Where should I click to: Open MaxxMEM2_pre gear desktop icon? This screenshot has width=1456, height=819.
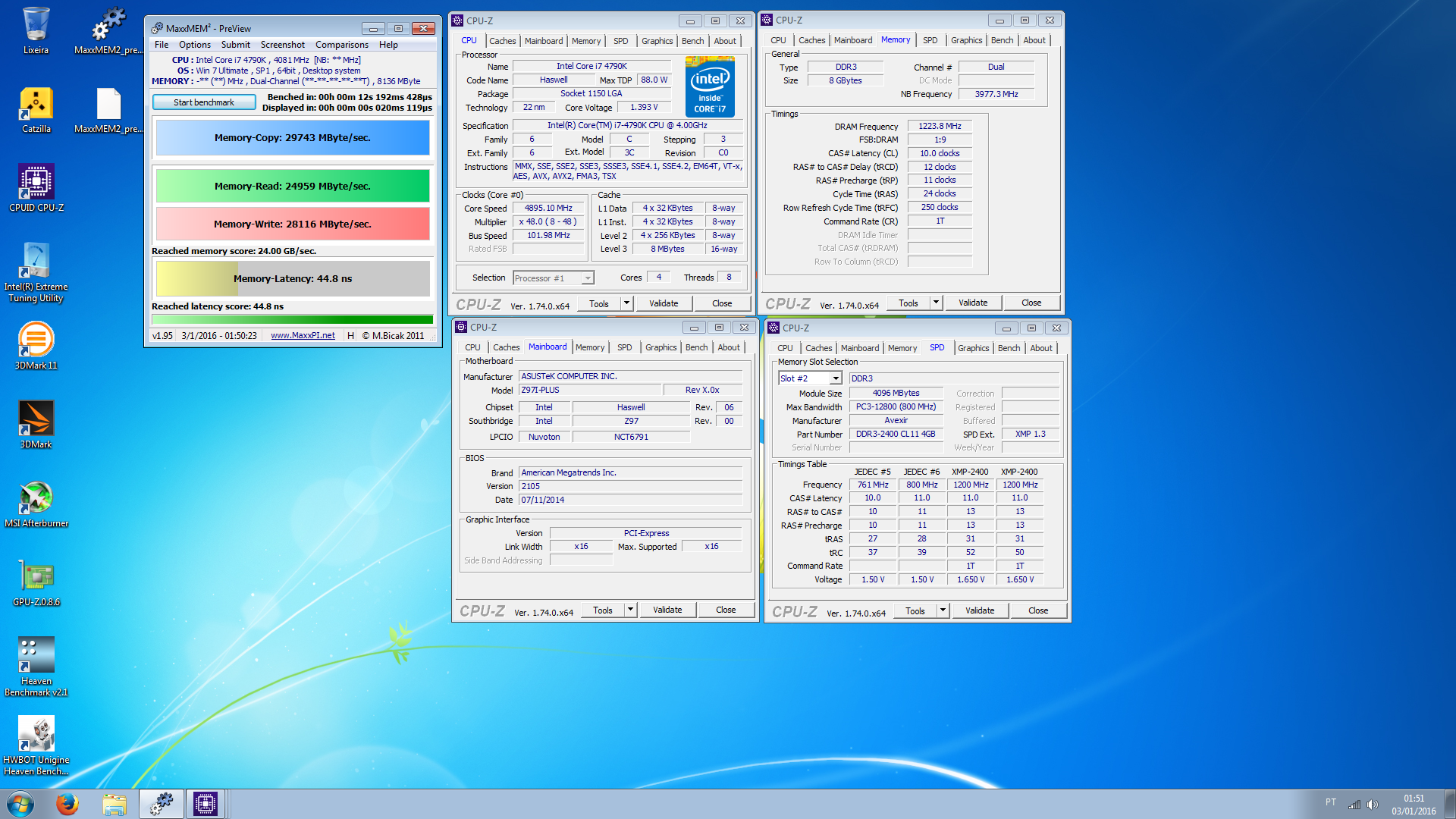pyautogui.click(x=108, y=30)
